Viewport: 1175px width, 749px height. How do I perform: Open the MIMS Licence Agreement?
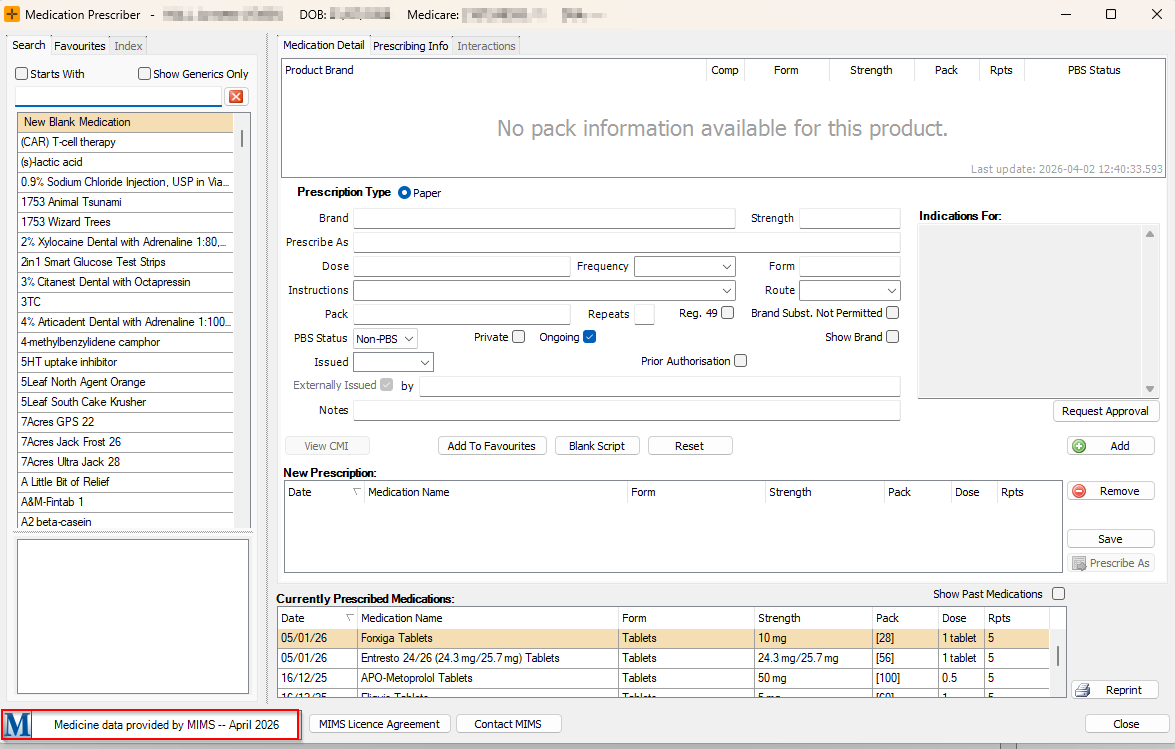coord(379,724)
